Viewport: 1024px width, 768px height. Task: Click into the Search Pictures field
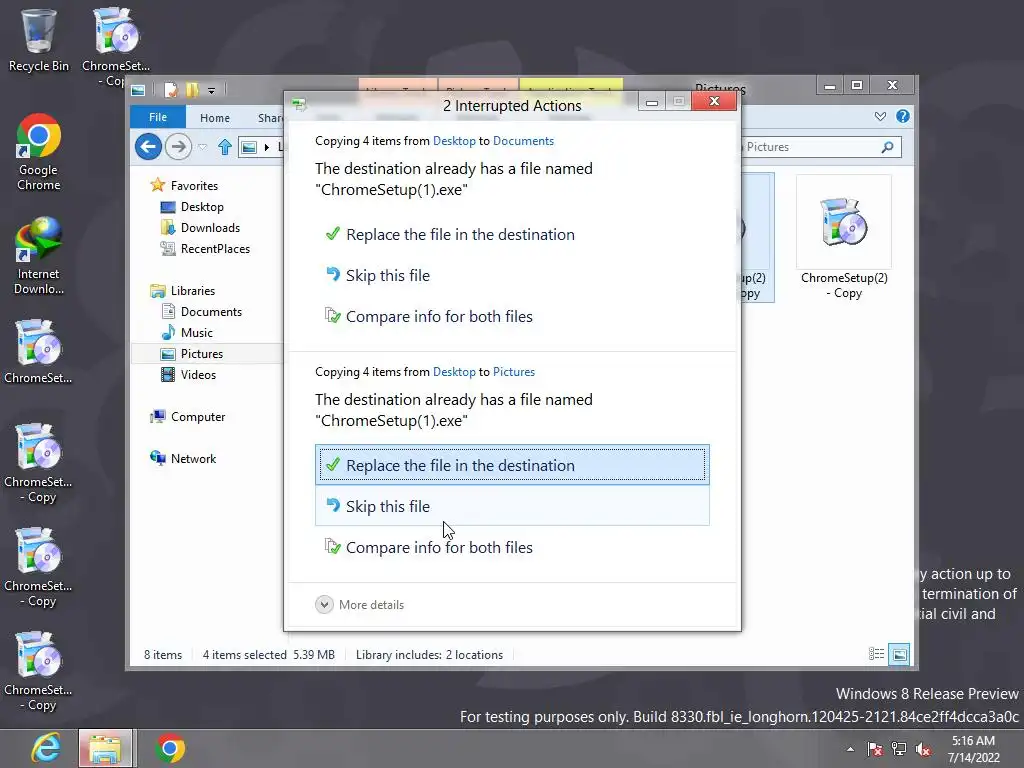(810, 147)
